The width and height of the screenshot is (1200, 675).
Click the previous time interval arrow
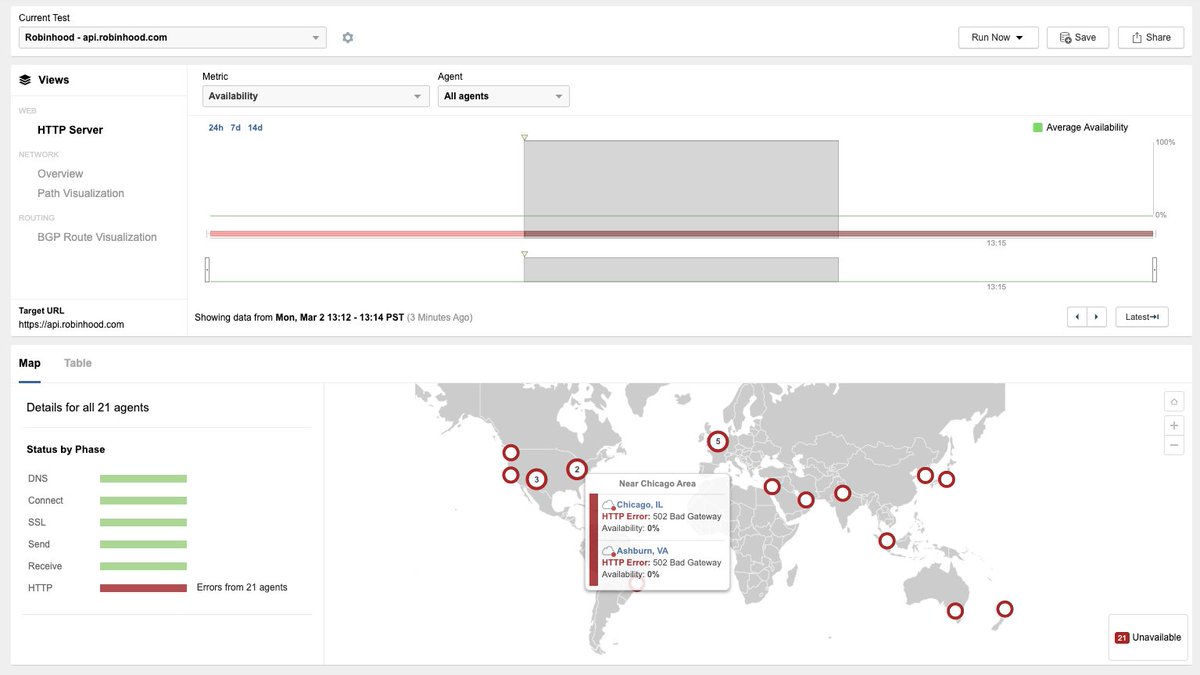tap(1077, 317)
